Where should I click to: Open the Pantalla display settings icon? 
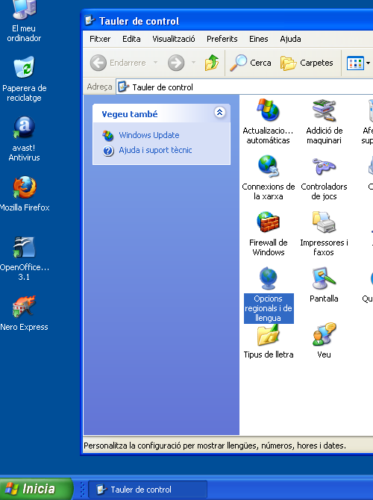point(324,285)
